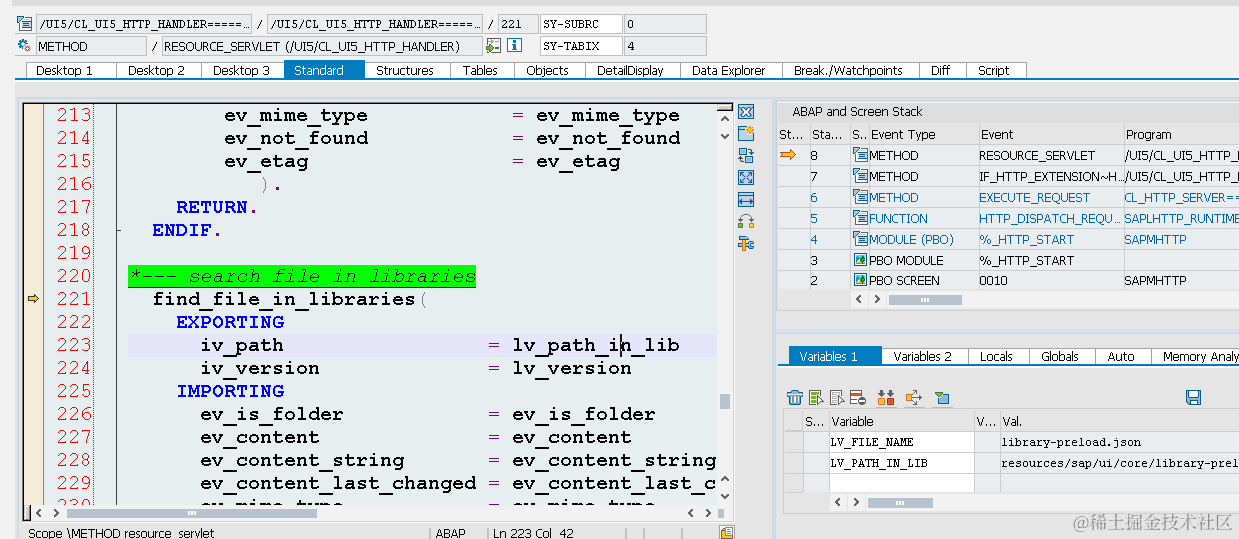Select the LV_PATH_IN_LIB variable cell

pos(901,463)
